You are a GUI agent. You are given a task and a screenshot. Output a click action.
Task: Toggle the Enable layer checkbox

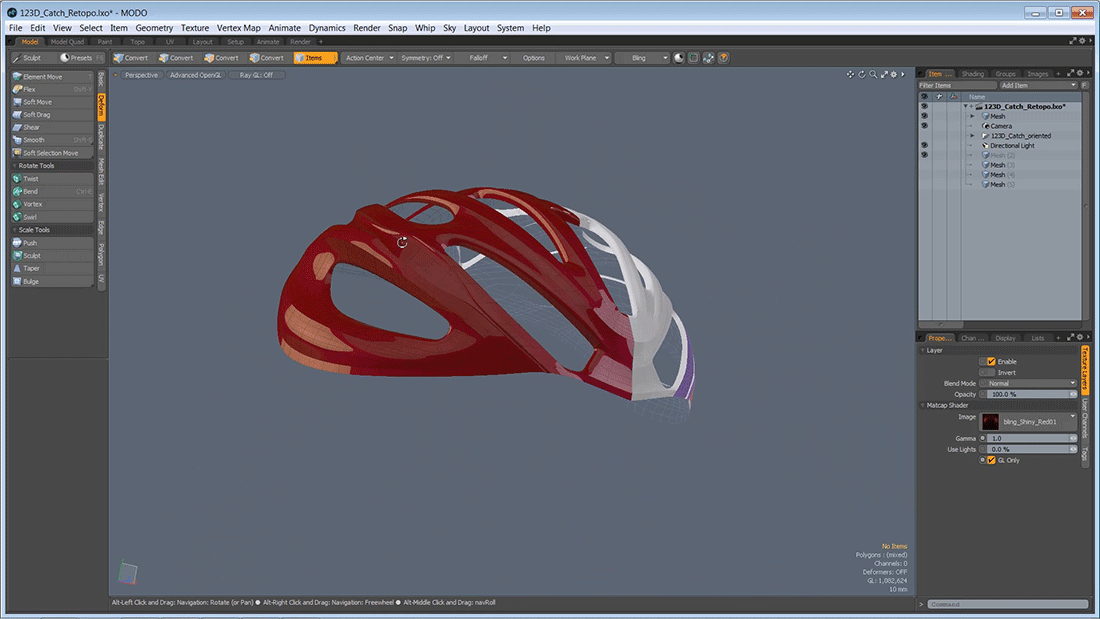991,361
